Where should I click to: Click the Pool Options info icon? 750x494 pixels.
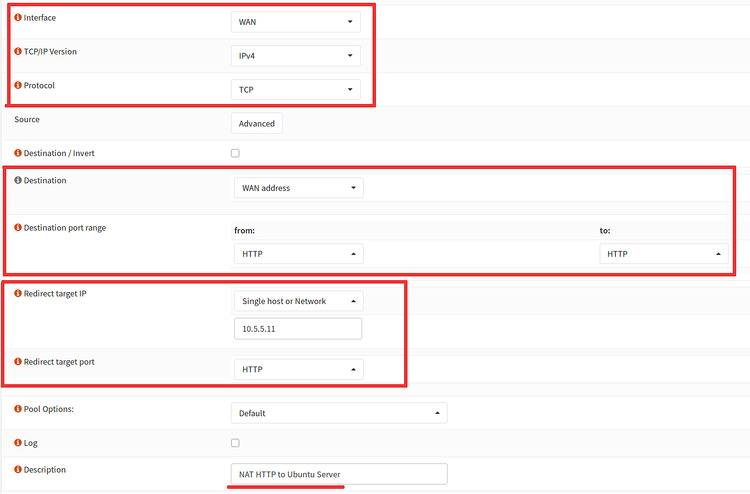(18, 410)
